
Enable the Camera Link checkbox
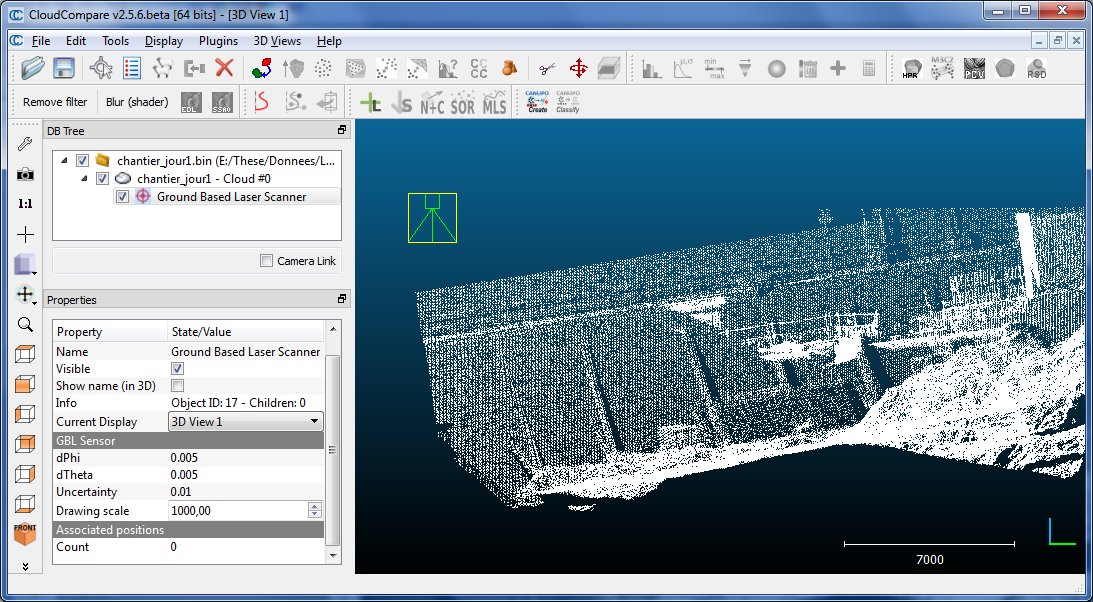click(266, 261)
